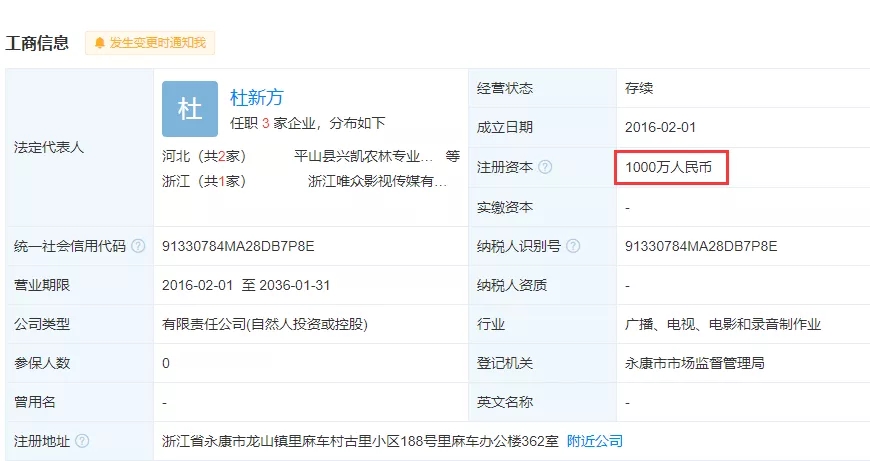This screenshot has height=461, width=870.
Task: Click business term 2016-02-01 至 2036-01-31
Action: click(x=246, y=285)
